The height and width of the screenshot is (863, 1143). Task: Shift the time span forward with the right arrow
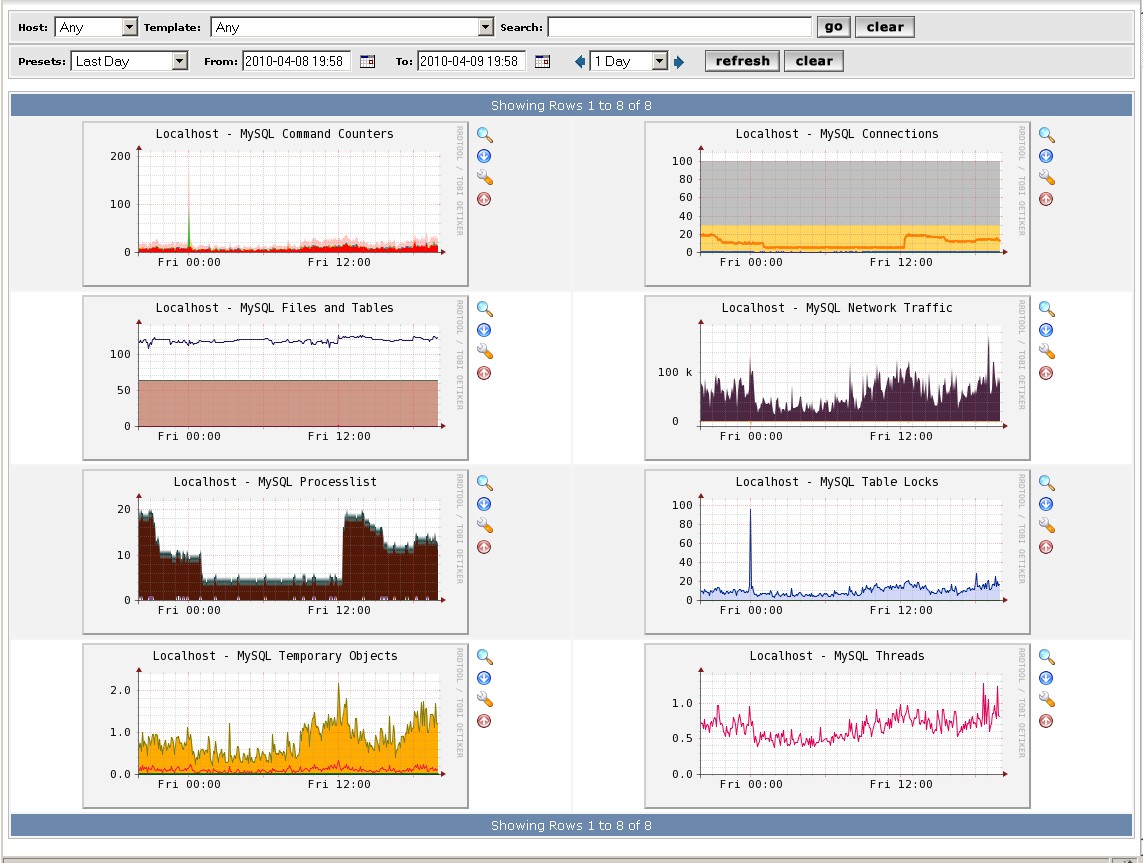pos(679,62)
